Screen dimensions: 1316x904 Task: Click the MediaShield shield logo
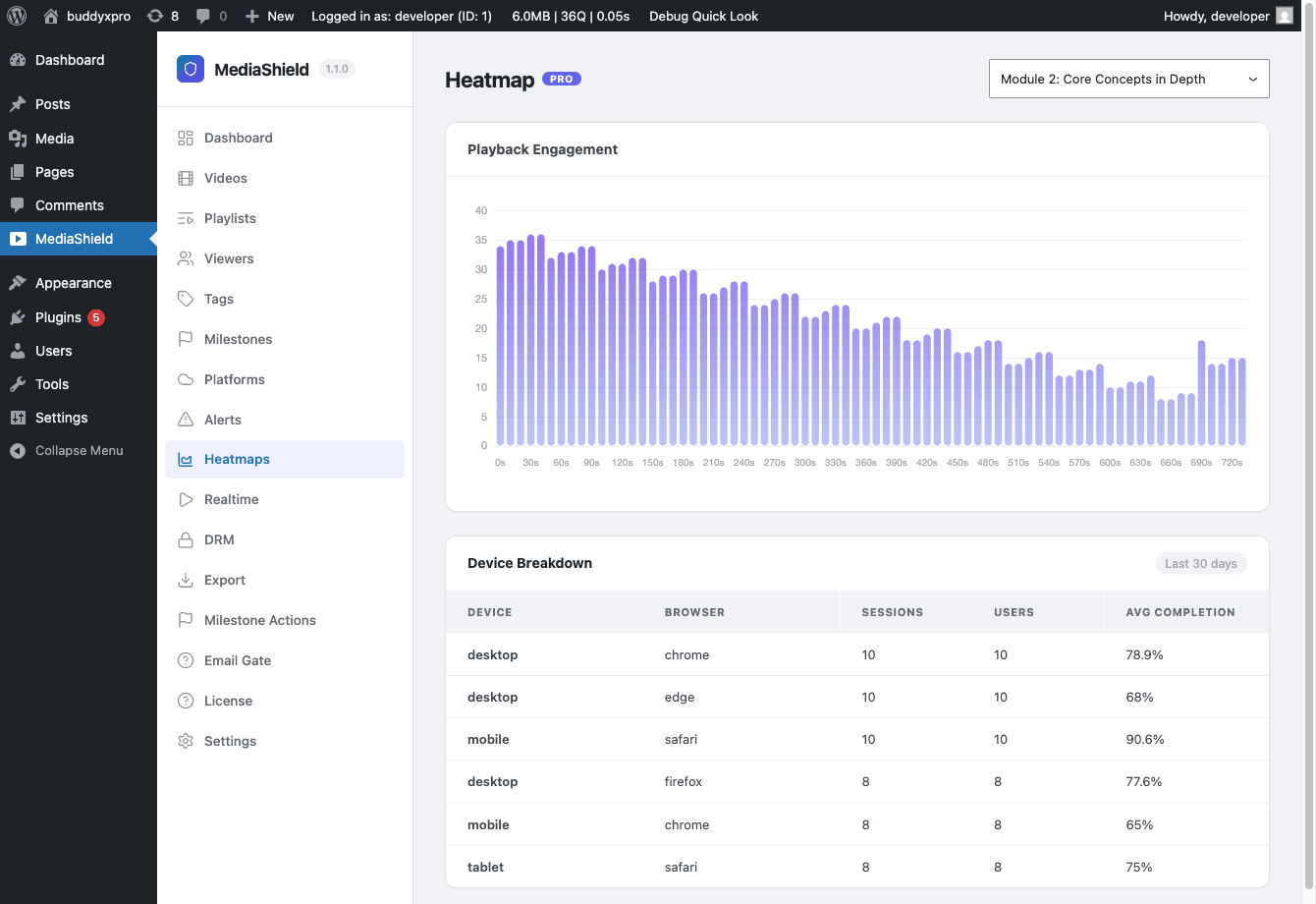pos(191,69)
